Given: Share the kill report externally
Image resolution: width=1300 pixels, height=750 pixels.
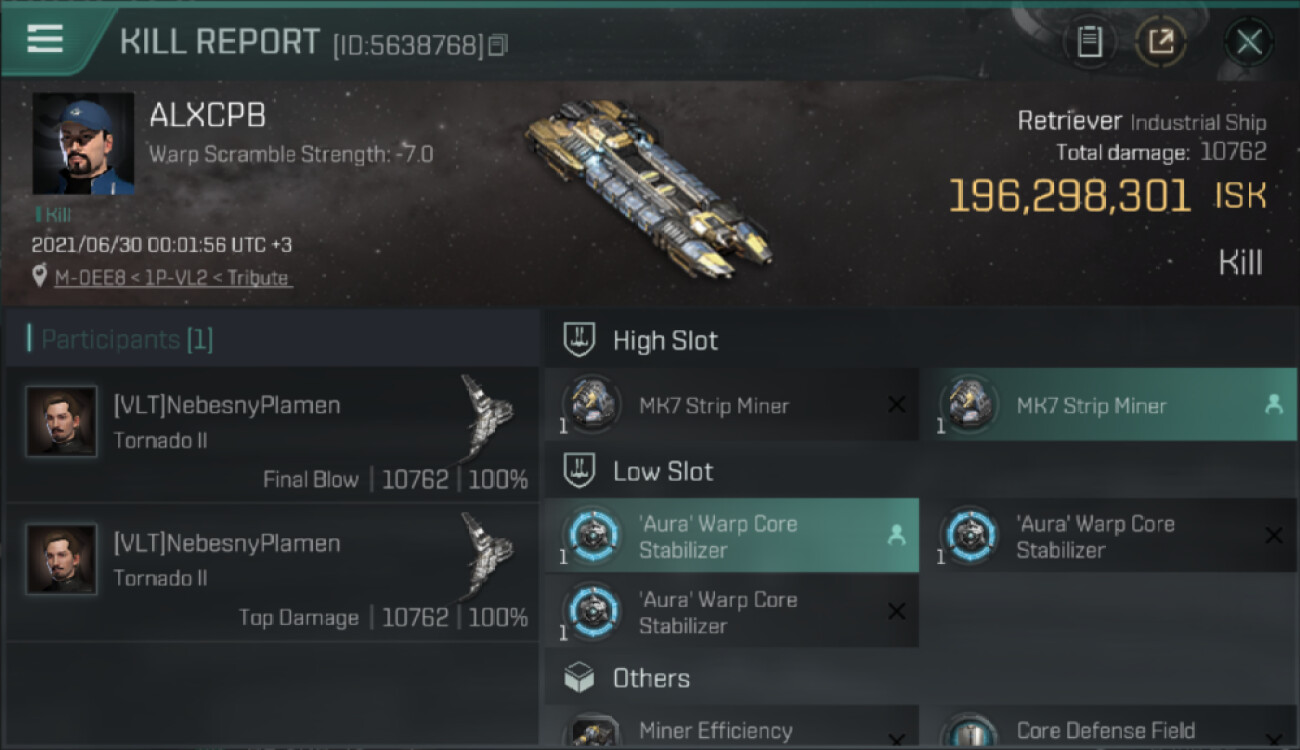Looking at the screenshot, I should tap(1160, 42).
